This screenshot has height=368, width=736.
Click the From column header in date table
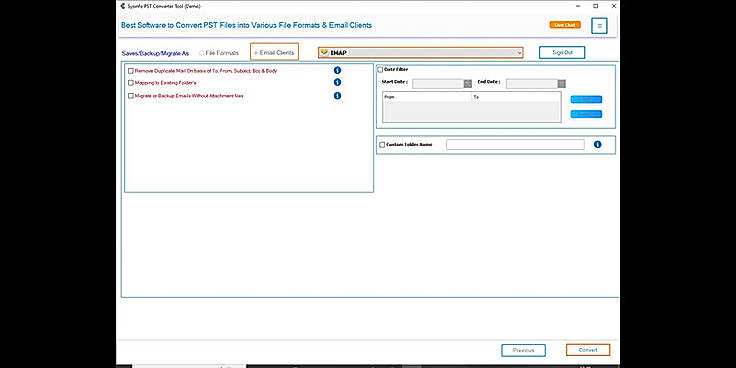tap(427, 97)
